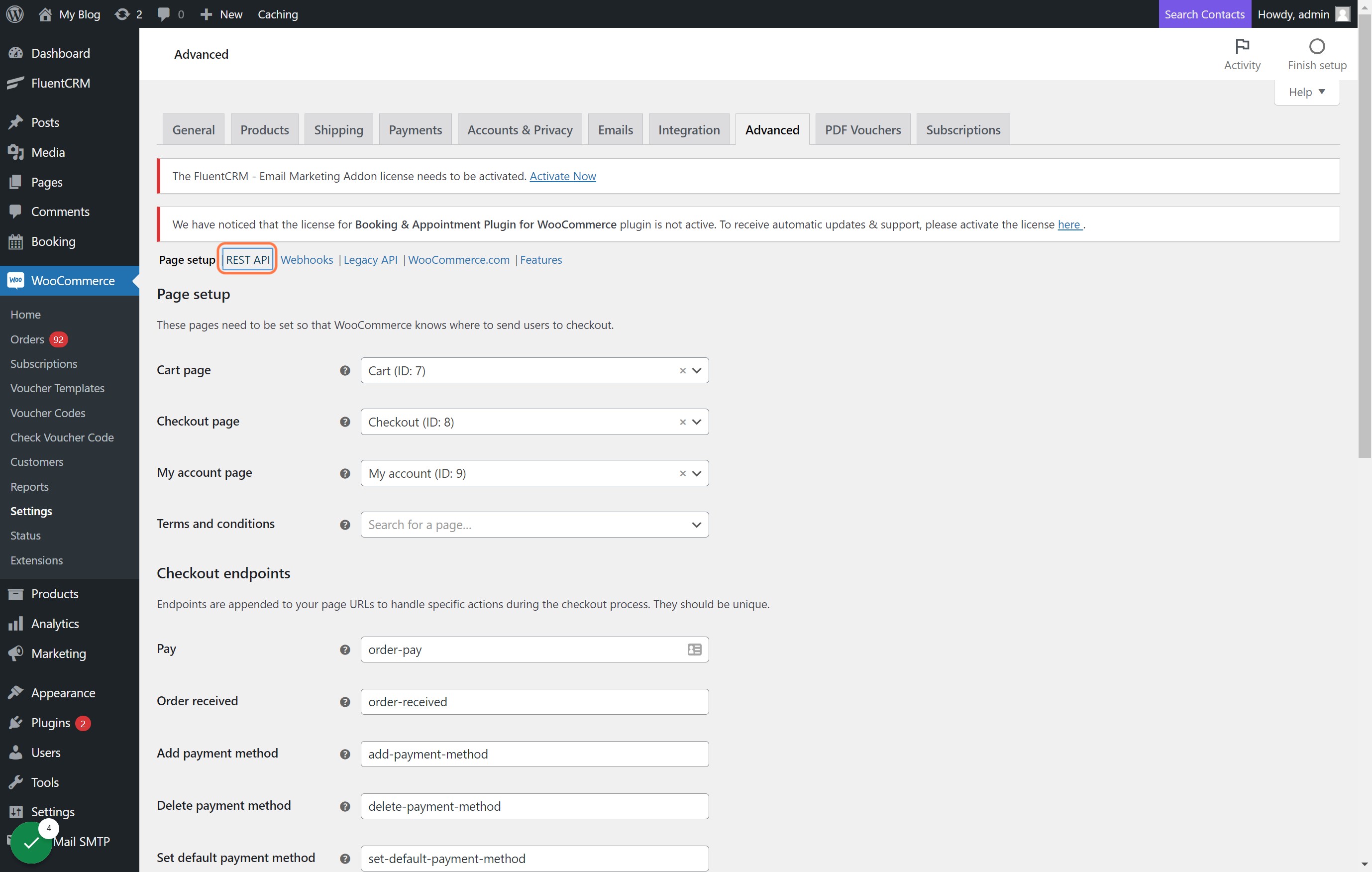The width and height of the screenshot is (1372, 872).
Task: Click help icon next to Checkout page
Action: click(345, 422)
